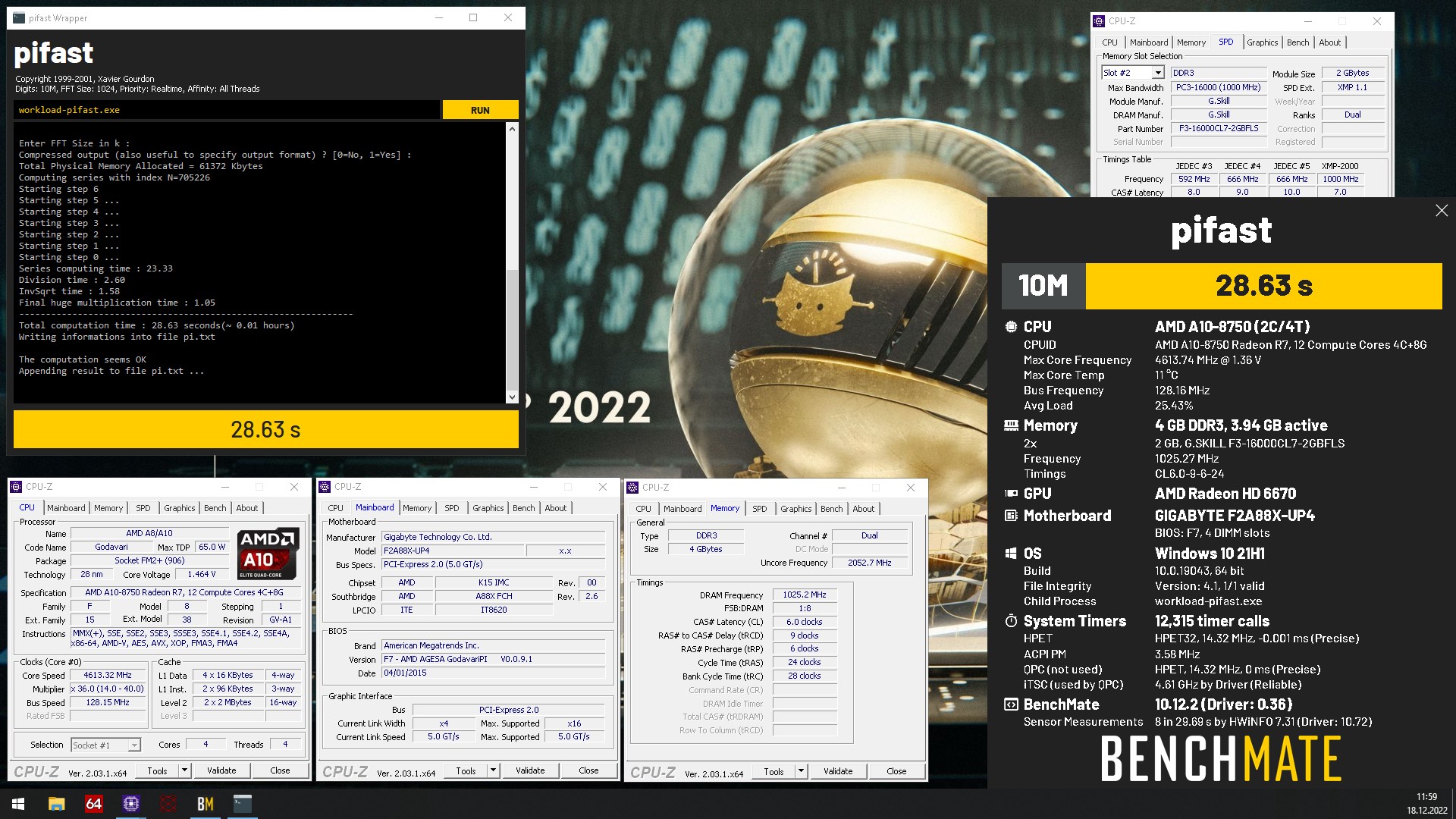1456x819 pixels.
Task: Click yellow 28.63 s score in BenchMate panel
Action: (1264, 286)
